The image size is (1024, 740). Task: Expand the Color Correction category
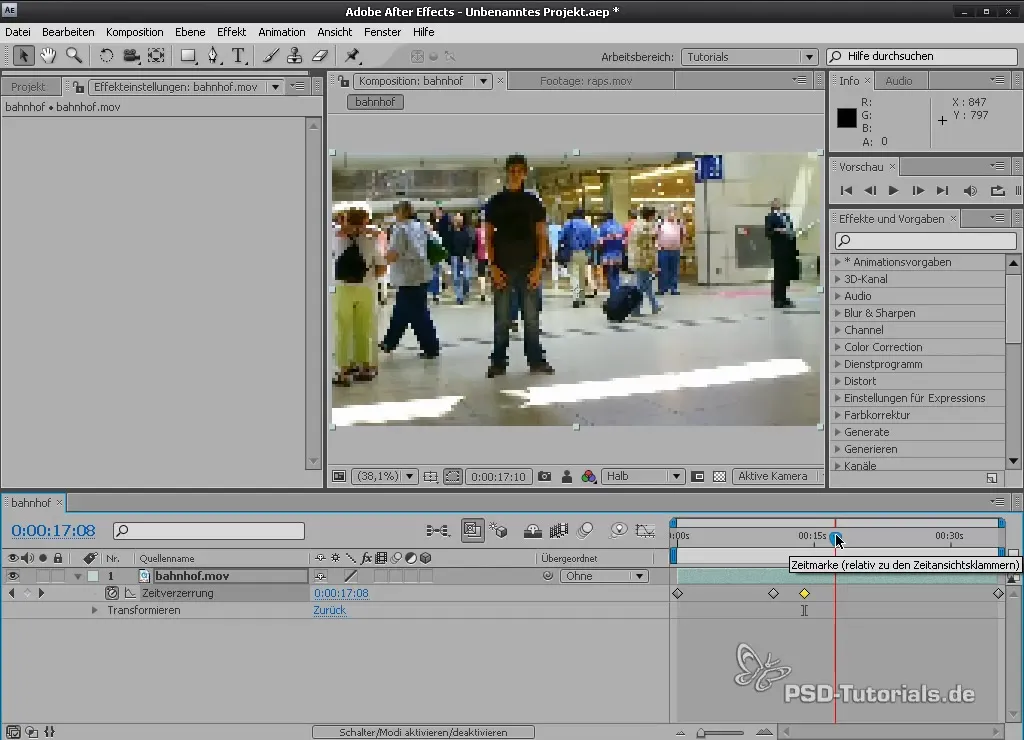[x=838, y=347]
